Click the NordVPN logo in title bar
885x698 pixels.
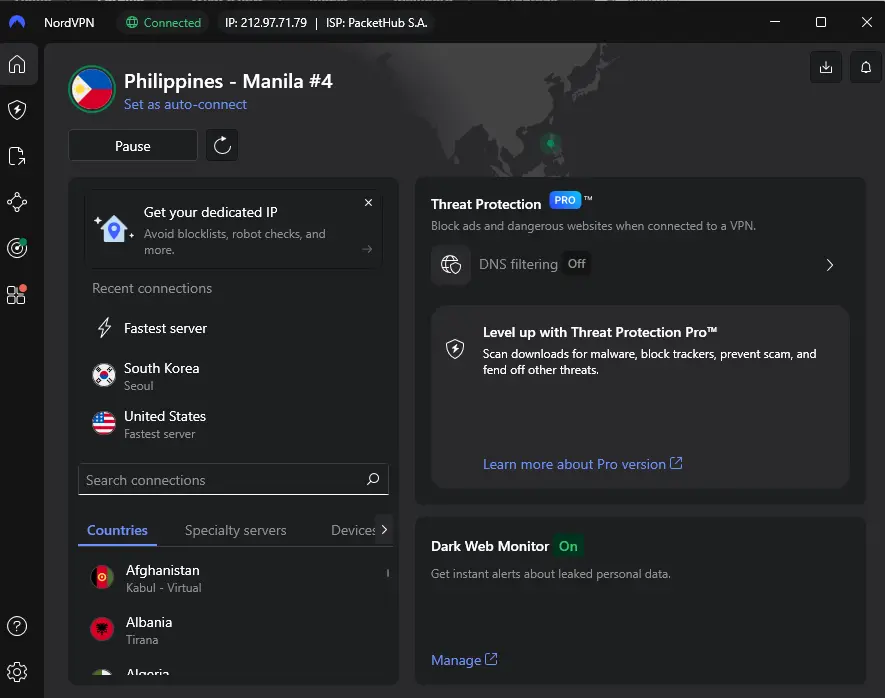17,23
